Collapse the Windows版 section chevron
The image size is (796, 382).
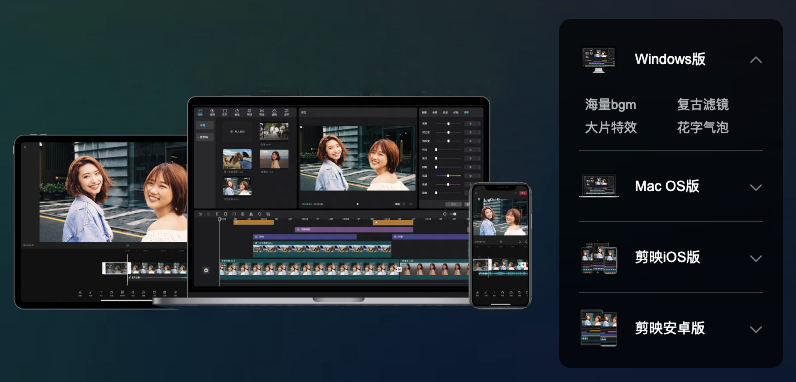[756, 60]
